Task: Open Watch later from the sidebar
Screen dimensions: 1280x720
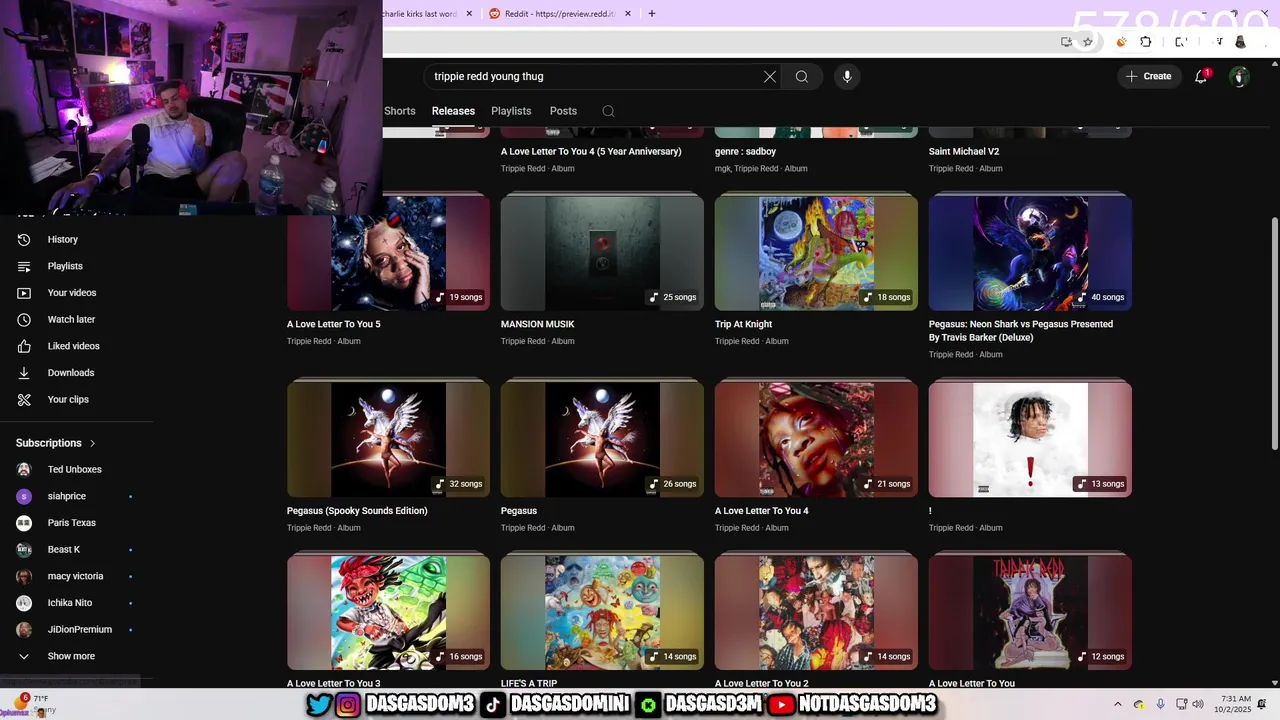Action: [x=71, y=319]
